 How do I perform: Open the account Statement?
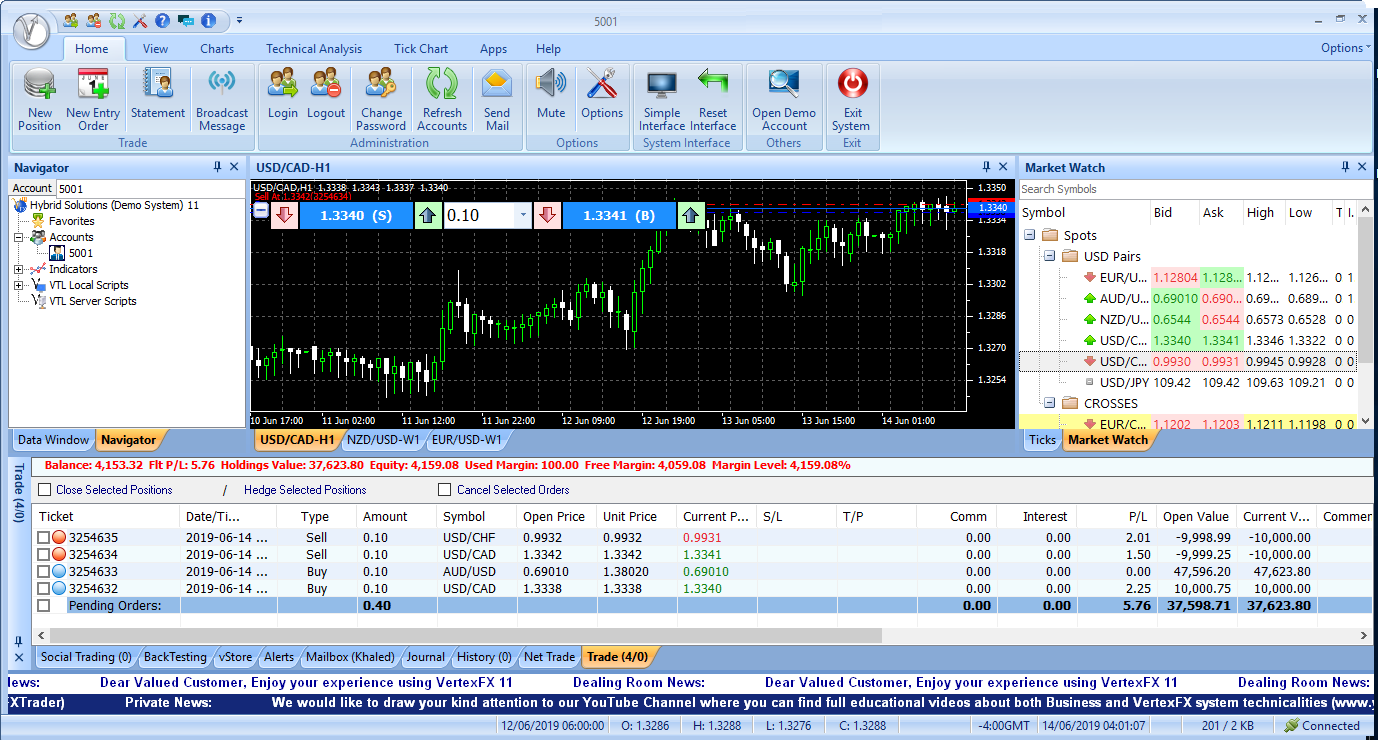(158, 95)
